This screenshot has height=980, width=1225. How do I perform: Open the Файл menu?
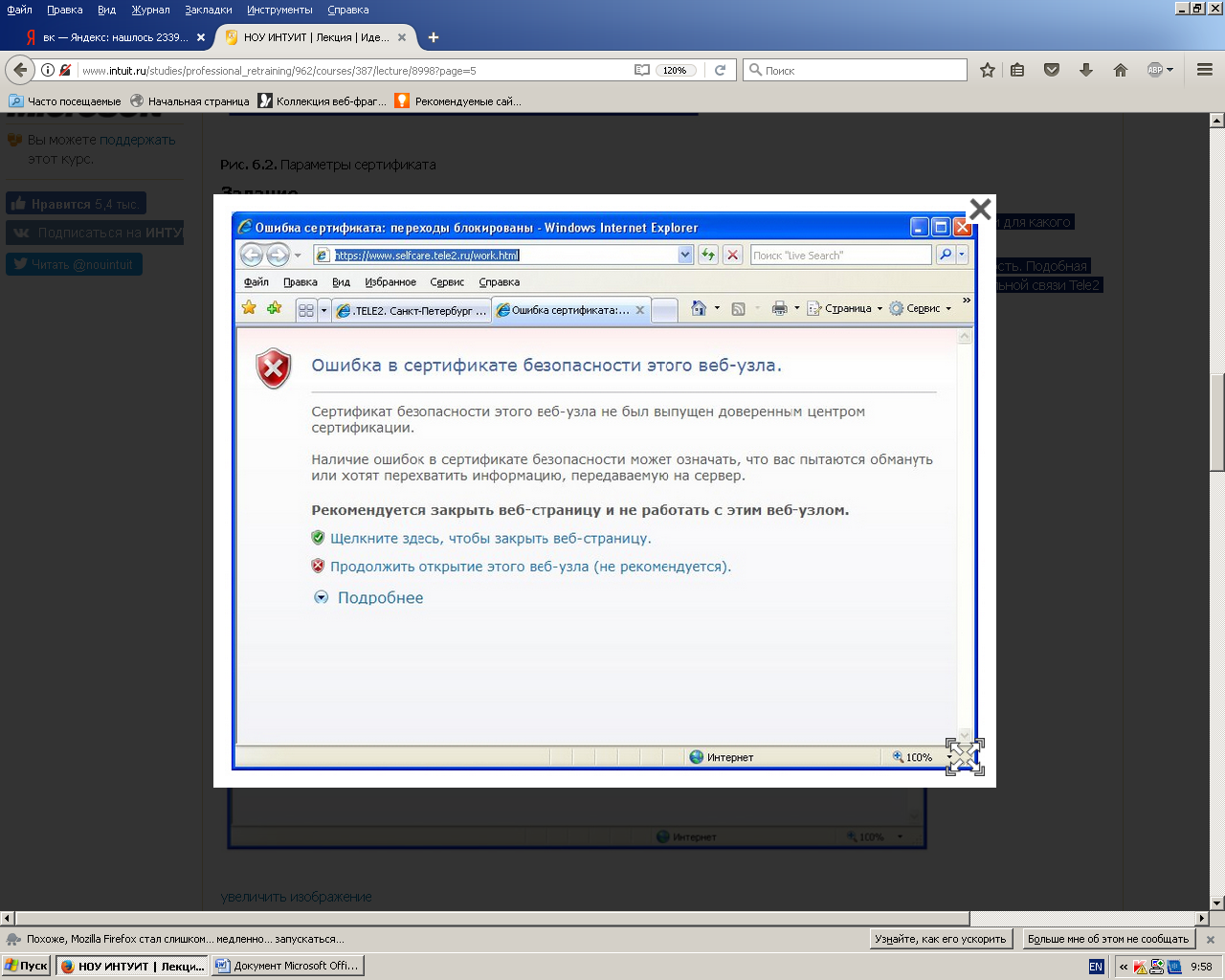click(19, 10)
